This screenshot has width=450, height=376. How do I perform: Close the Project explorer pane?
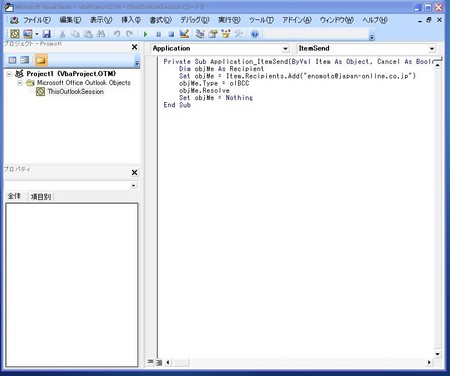[x=134, y=47]
